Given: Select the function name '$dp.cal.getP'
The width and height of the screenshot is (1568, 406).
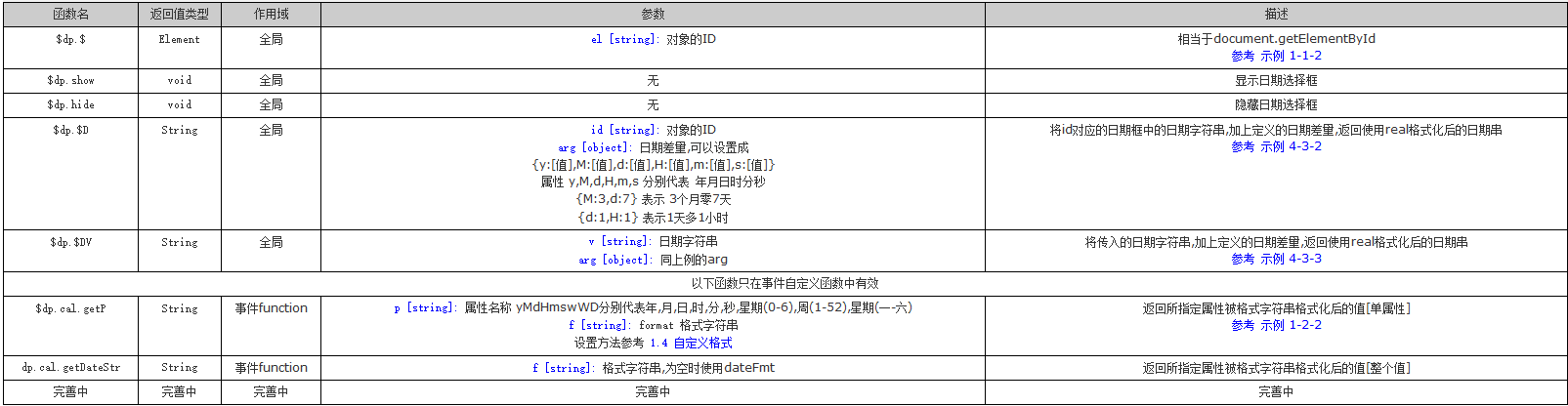Looking at the screenshot, I should click(x=70, y=308).
